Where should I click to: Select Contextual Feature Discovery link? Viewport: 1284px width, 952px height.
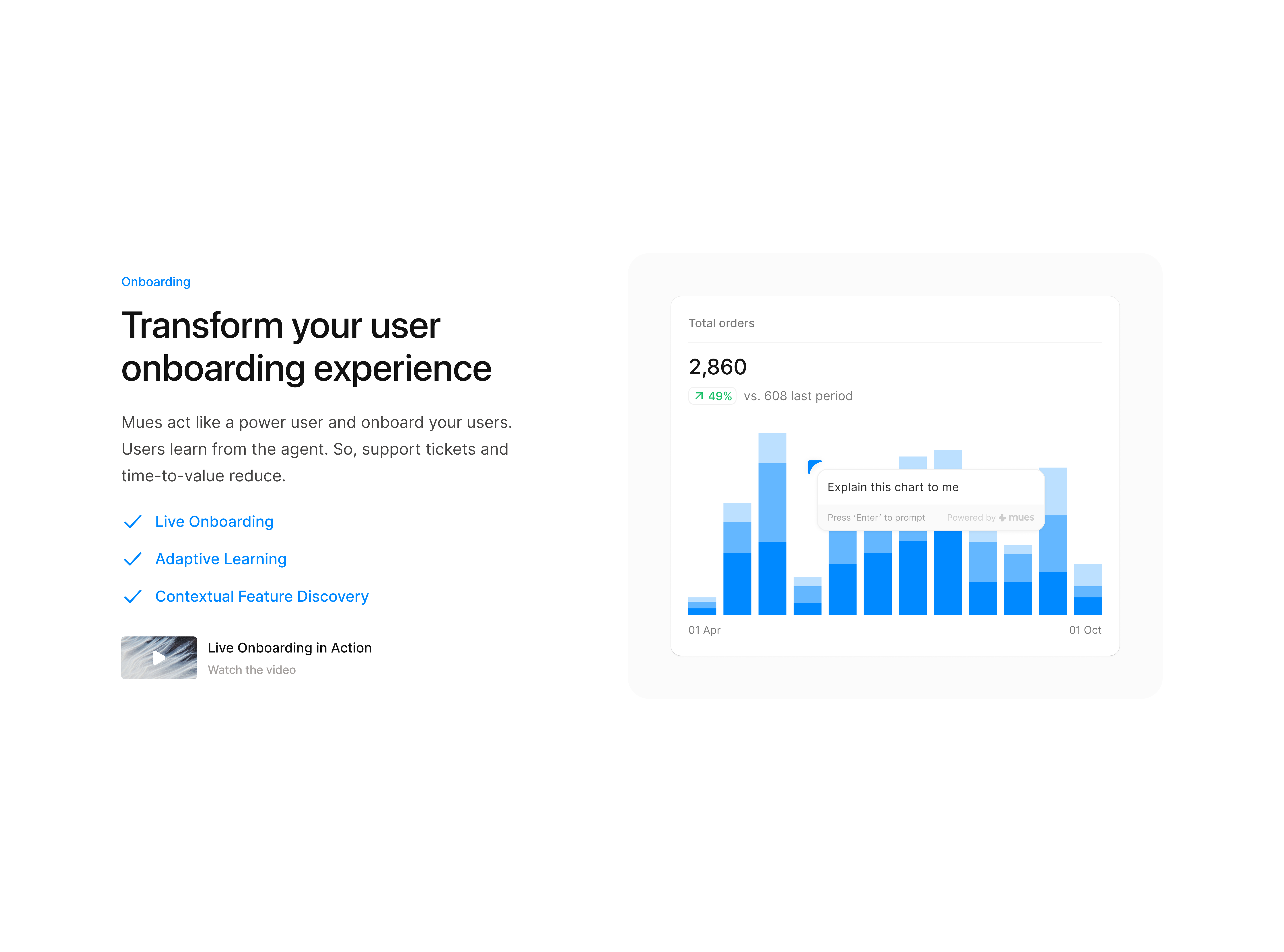(x=262, y=596)
